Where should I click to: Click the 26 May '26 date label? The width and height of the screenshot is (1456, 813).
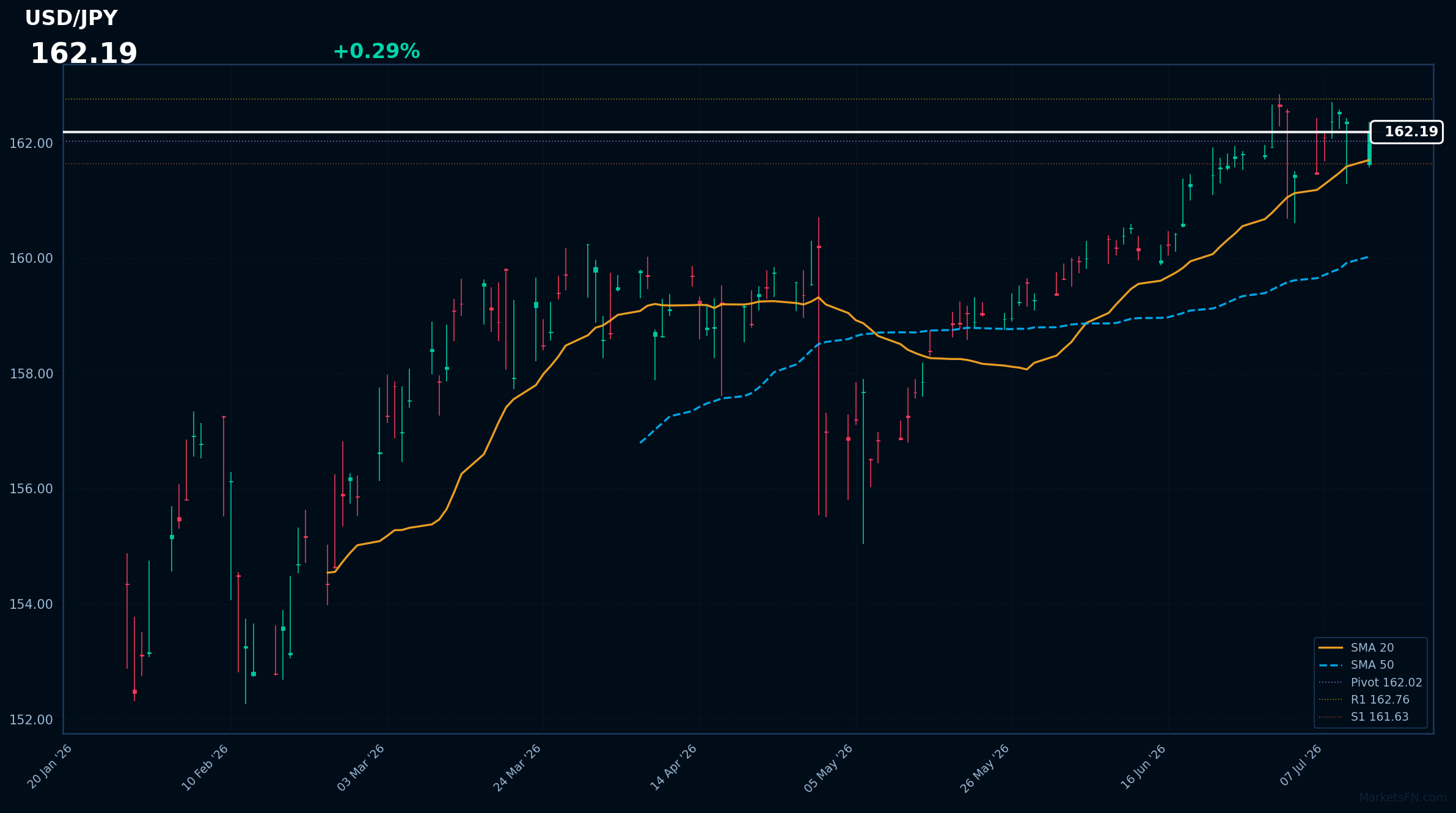pos(985,768)
